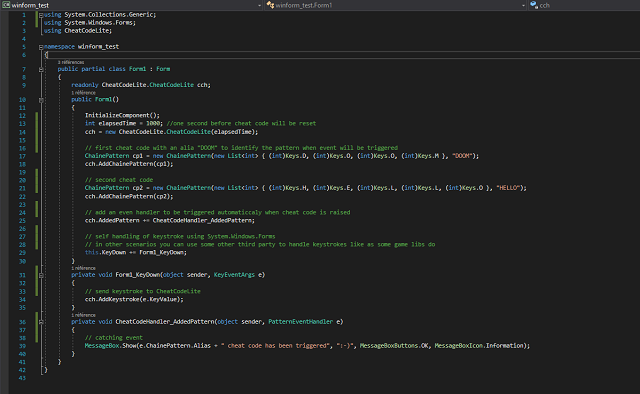This screenshot has width=640, height=394.
Task: Collapse the Form1 class outlining region
Action: click(x=41, y=69)
